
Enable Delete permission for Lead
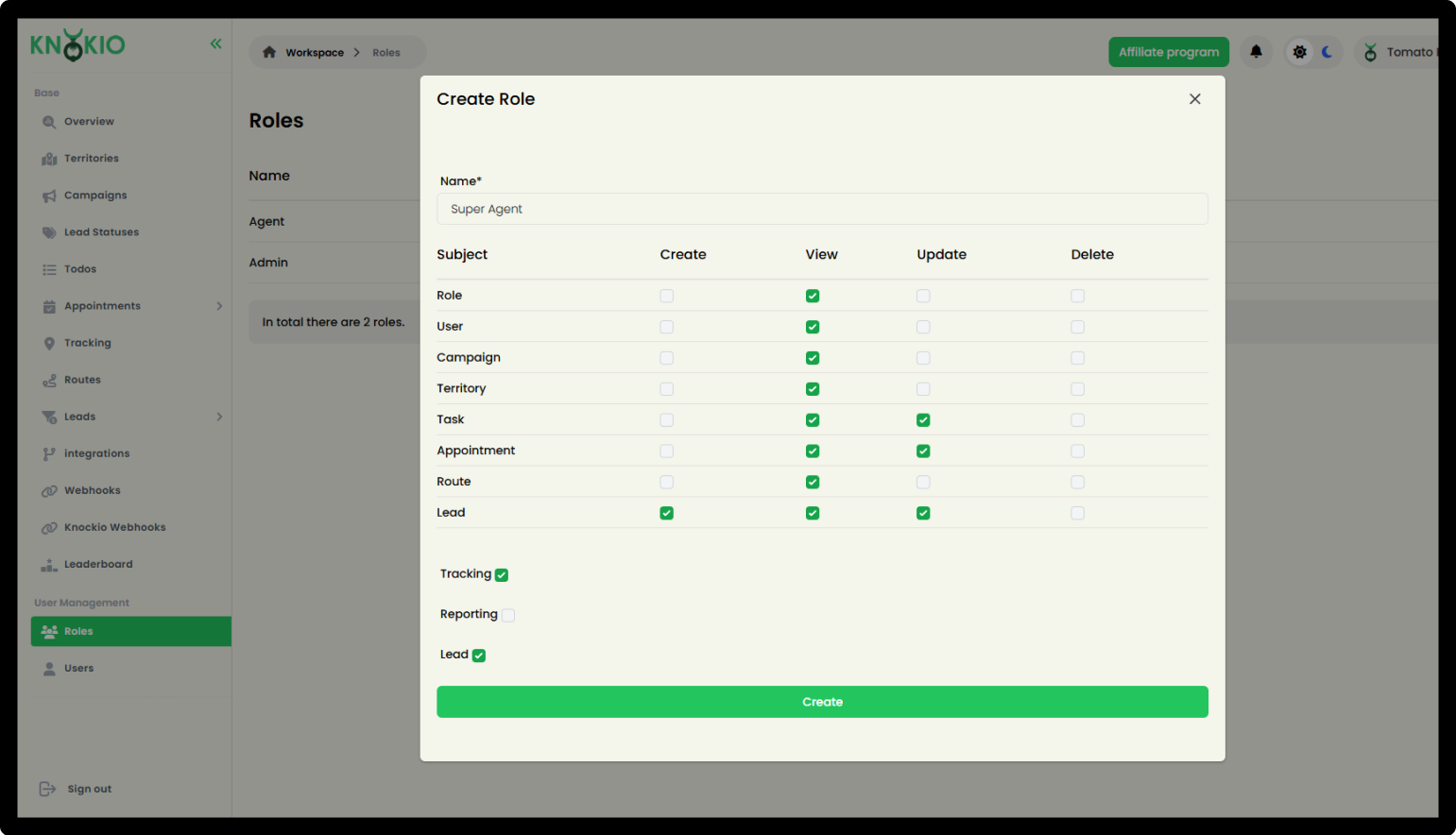pos(1077,513)
